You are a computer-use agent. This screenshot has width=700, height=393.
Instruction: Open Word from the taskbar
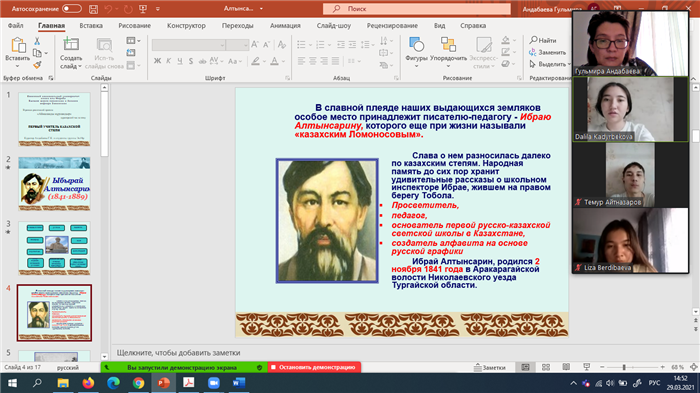click(x=238, y=383)
